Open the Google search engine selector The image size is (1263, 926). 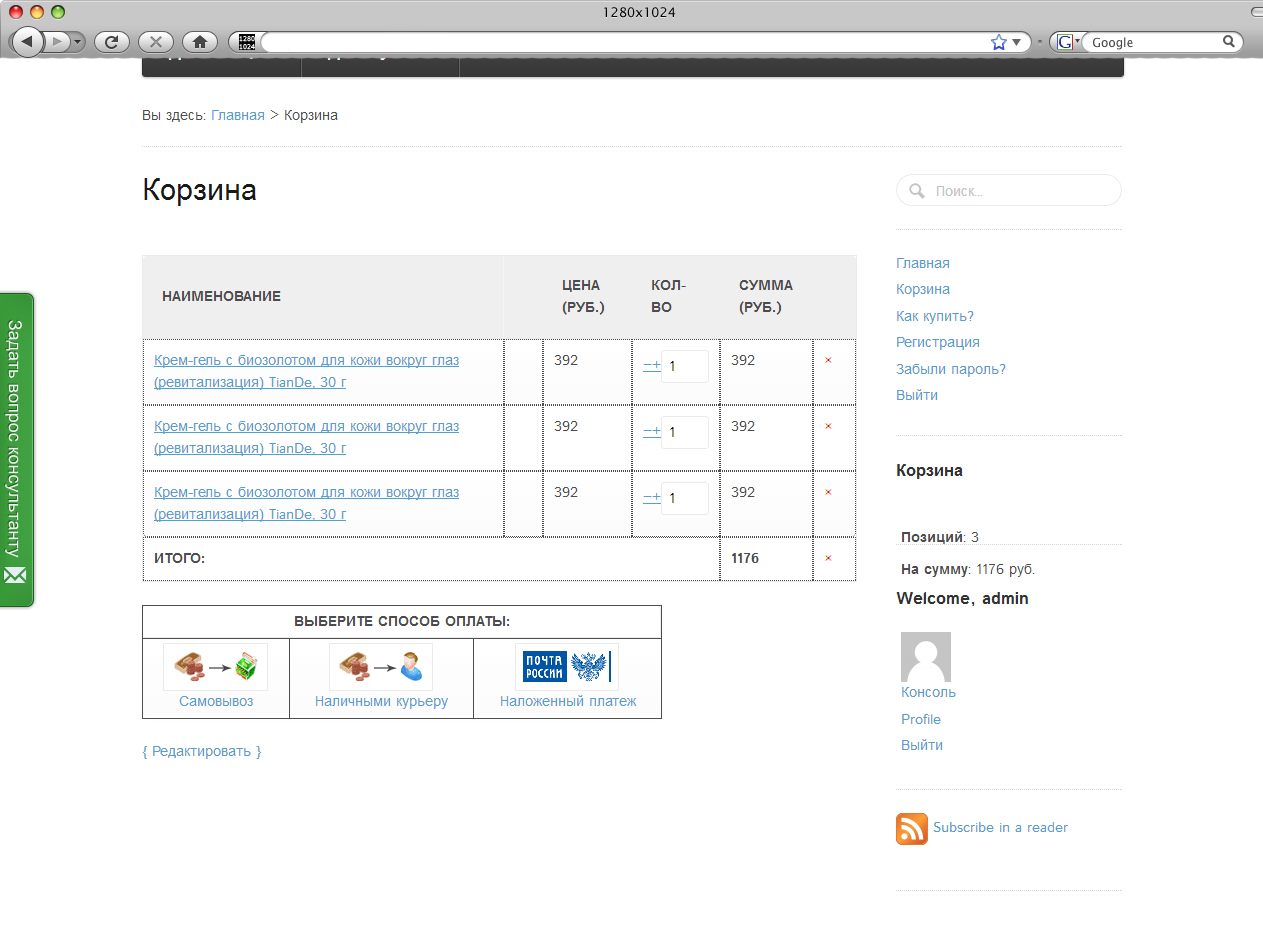[1068, 42]
